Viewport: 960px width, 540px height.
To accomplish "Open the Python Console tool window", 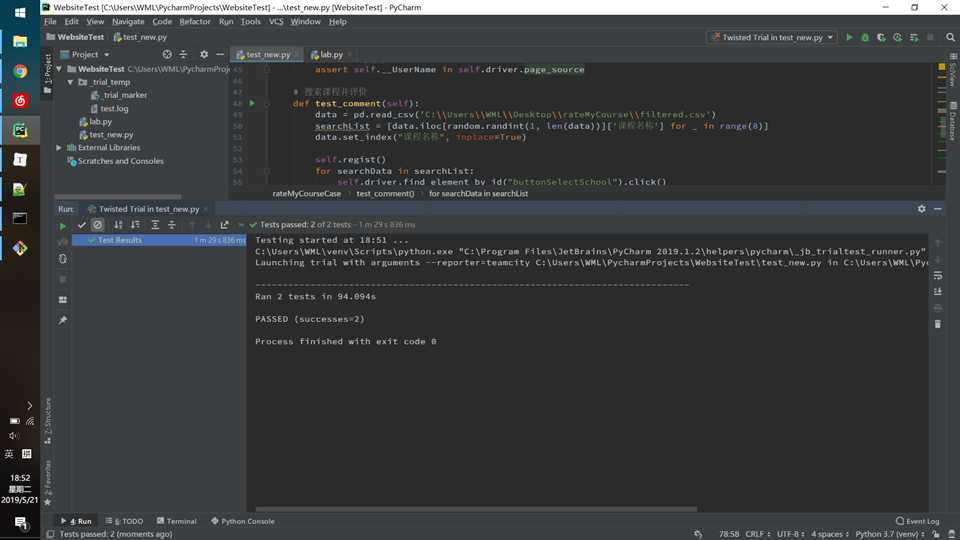I will [242, 521].
